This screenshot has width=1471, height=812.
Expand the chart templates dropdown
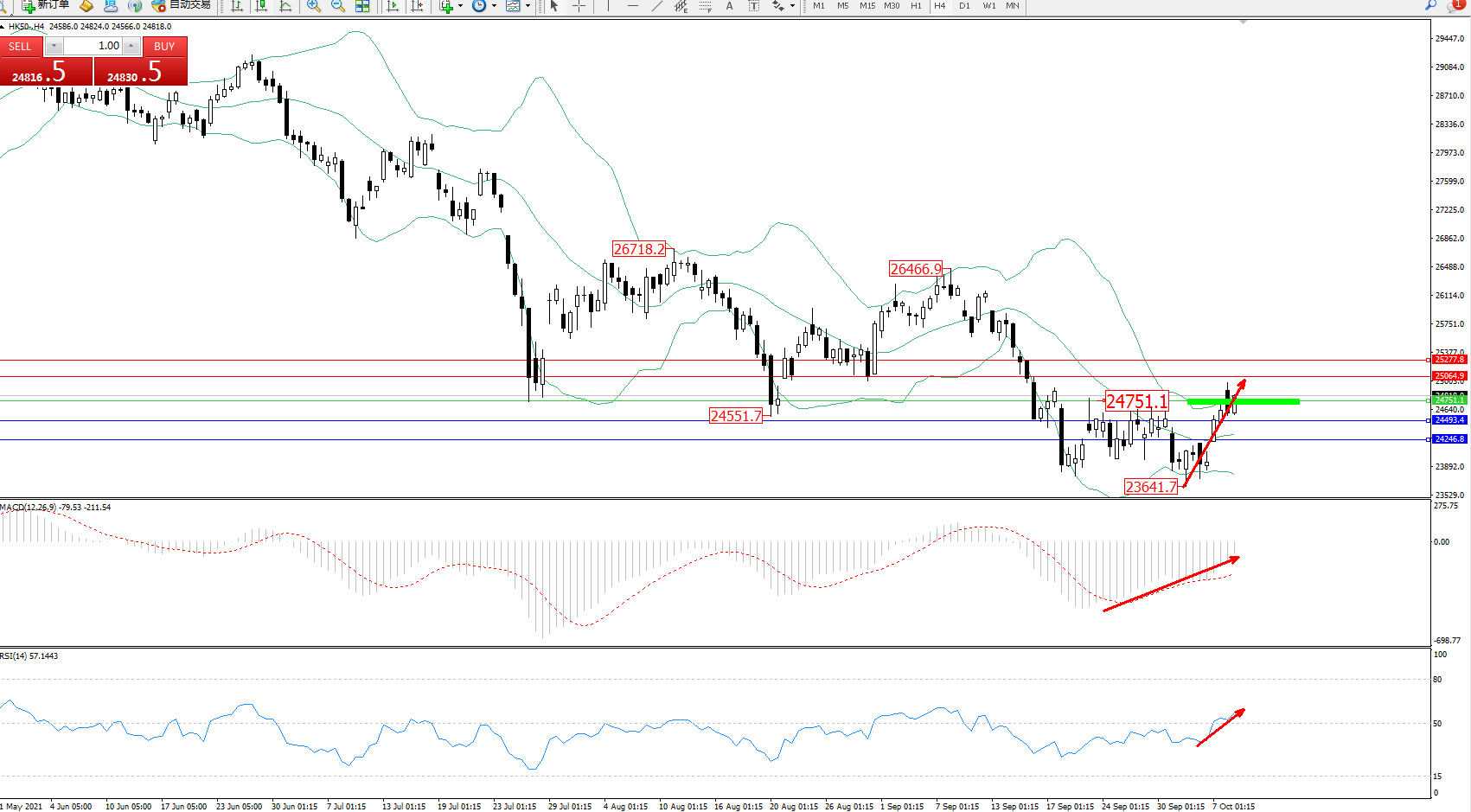click(528, 6)
